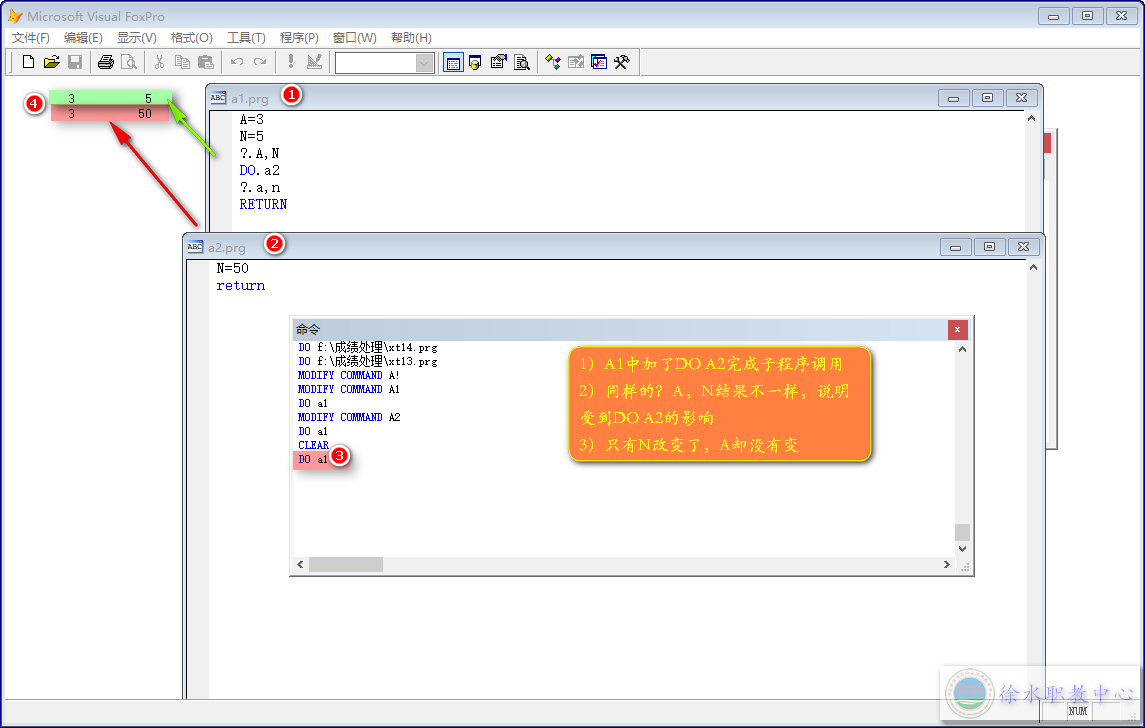Viewport: 1145px width, 728px height.
Task: Click the NUM indicator in status bar
Action: (x=1078, y=710)
